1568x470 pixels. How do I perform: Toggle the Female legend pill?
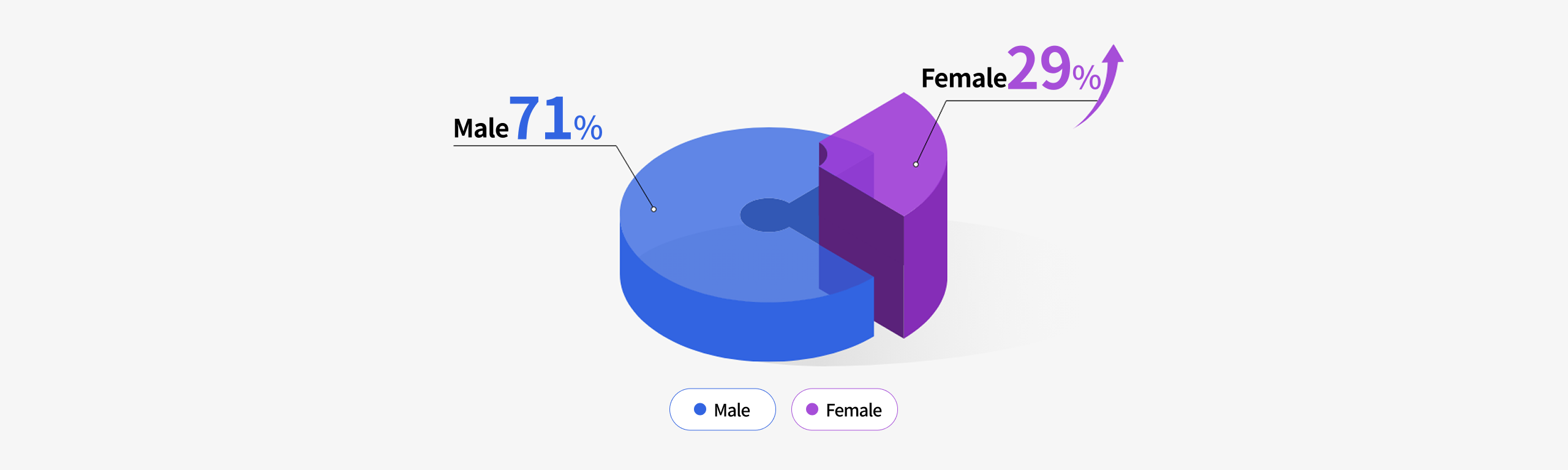(x=844, y=409)
